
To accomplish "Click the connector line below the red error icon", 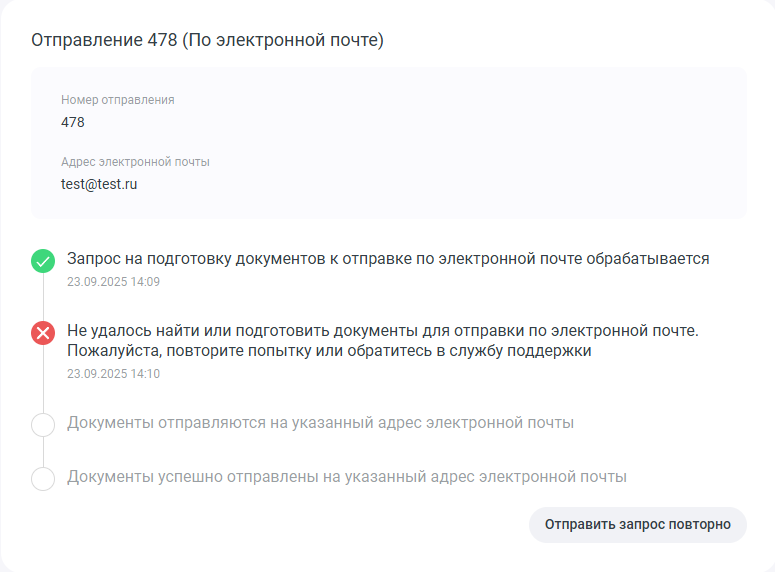I will click(x=43, y=378).
